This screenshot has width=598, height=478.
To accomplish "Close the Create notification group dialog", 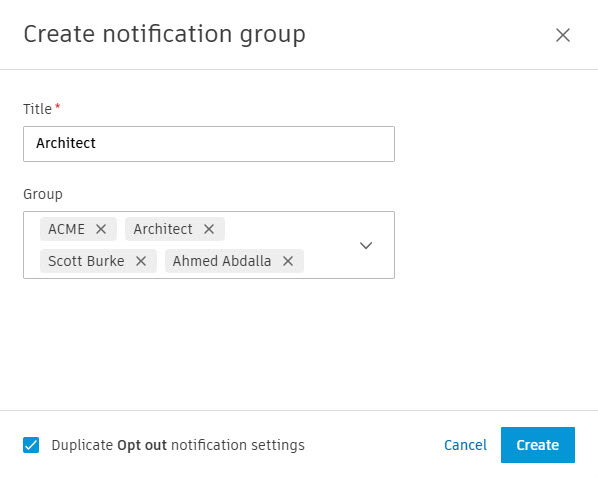I will 563,35.
